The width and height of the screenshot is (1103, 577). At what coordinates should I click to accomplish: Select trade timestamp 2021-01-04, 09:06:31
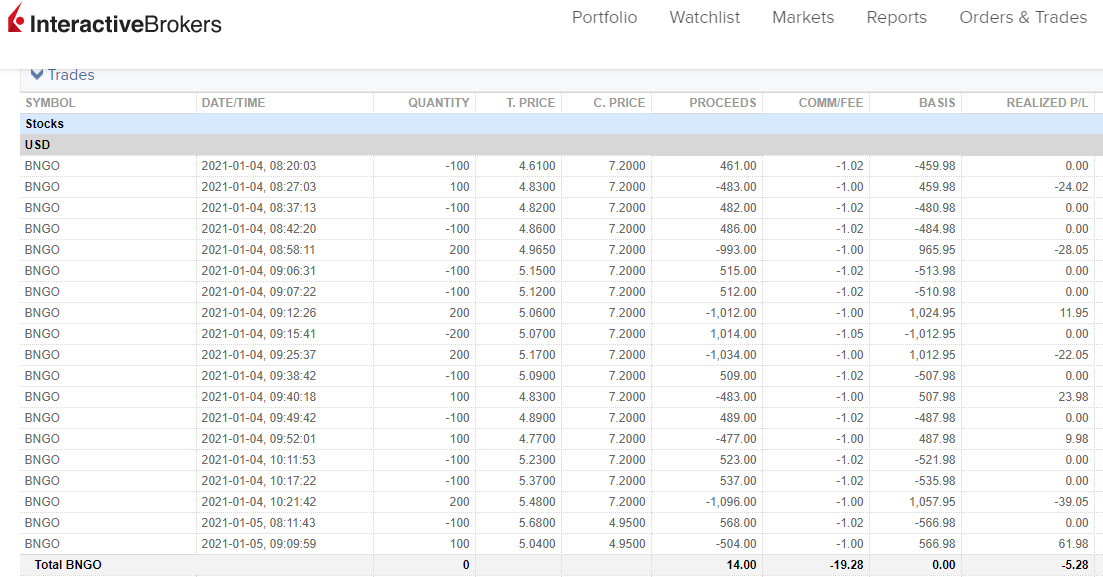click(x=259, y=271)
